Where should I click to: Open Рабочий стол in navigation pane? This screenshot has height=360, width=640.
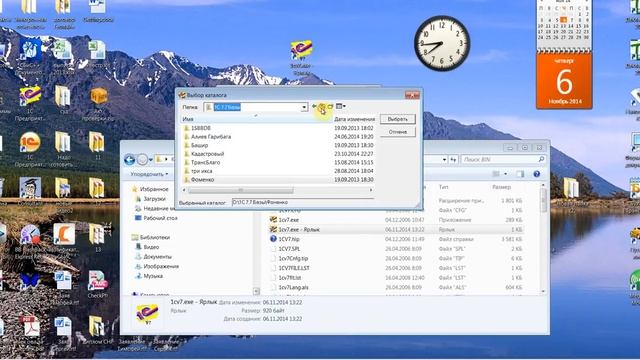[160, 218]
